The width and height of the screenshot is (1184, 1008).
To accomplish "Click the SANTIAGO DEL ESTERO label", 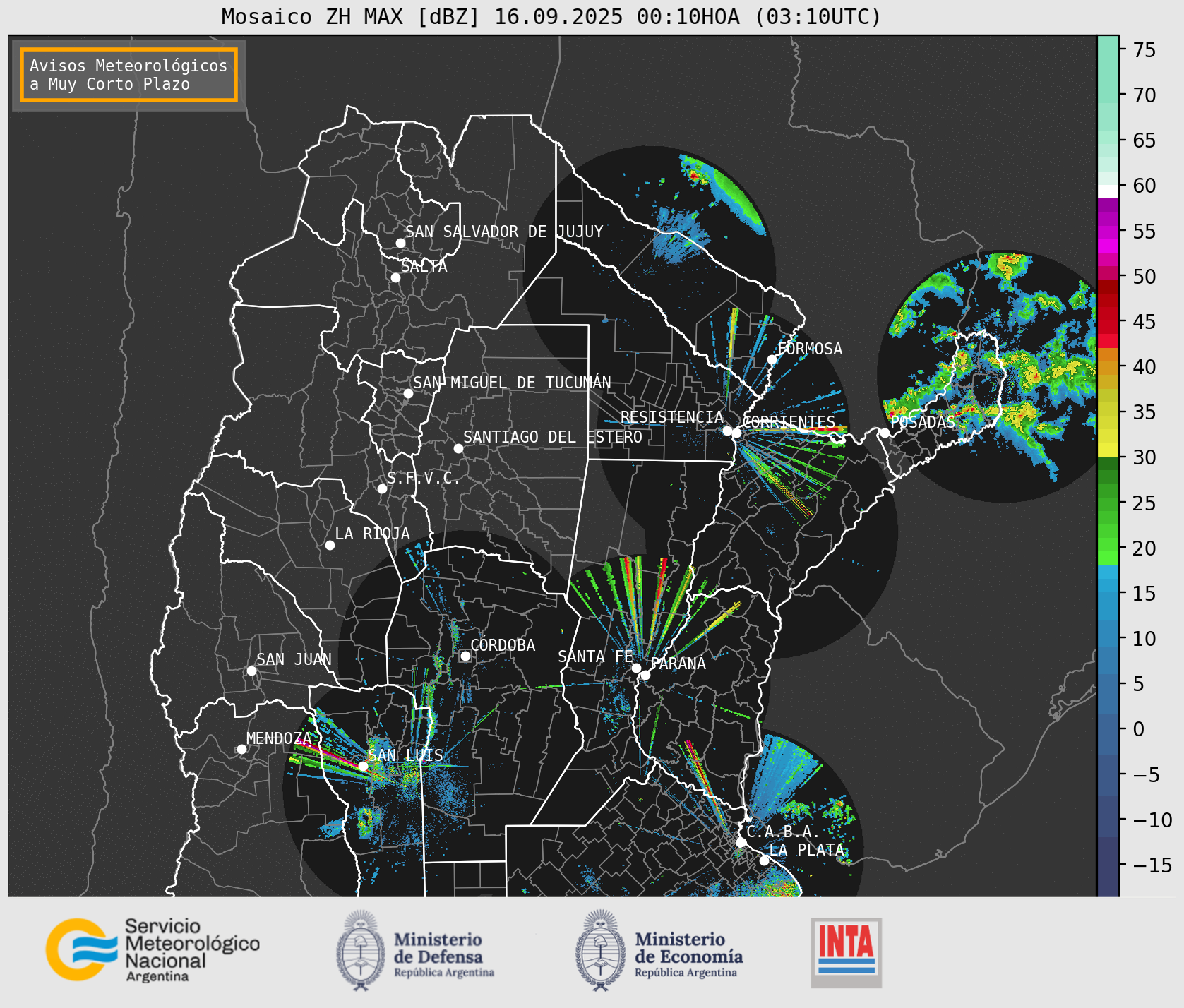I will [553, 437].
